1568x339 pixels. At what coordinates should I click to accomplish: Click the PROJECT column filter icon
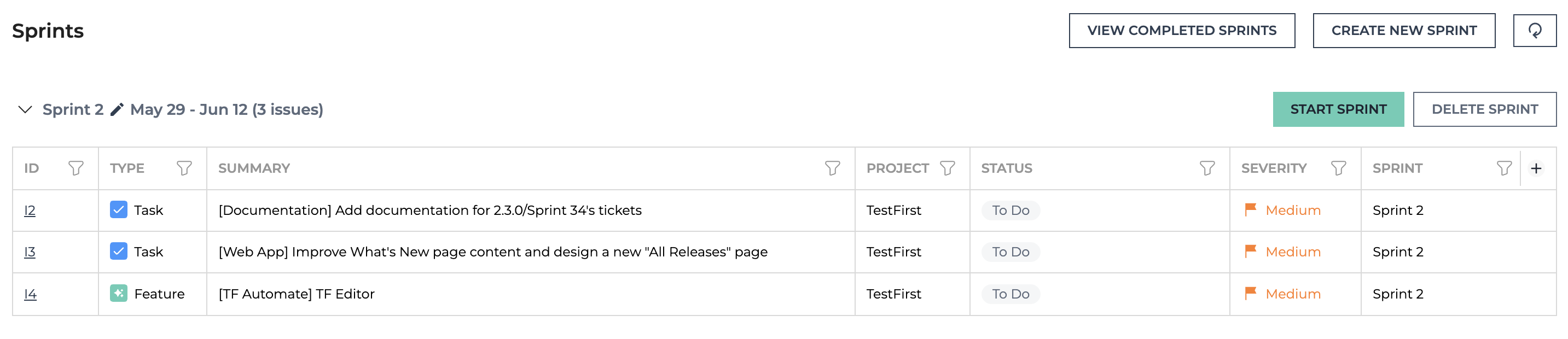coord(948,168)
